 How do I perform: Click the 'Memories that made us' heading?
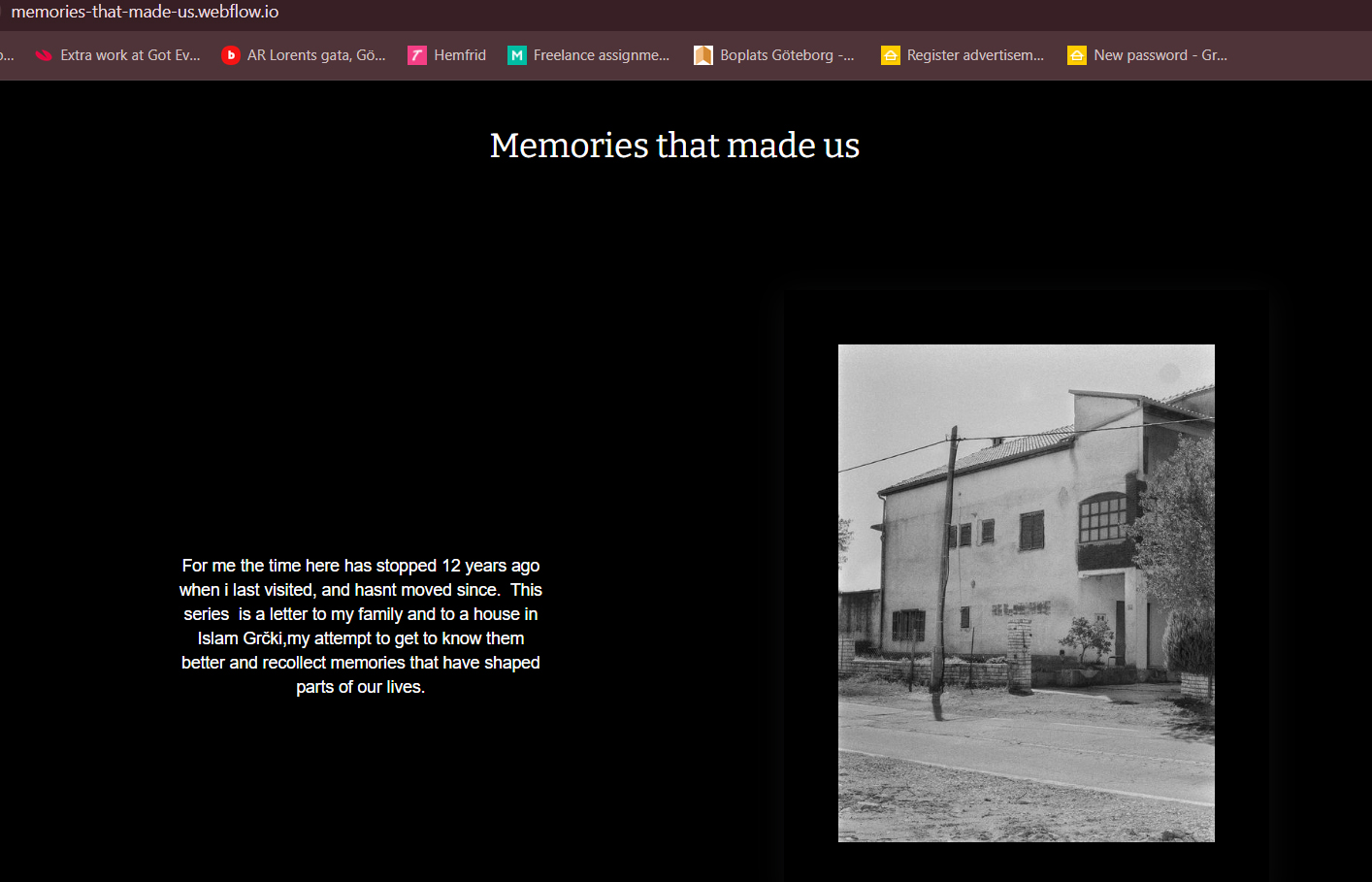click(x=674, y=146)
